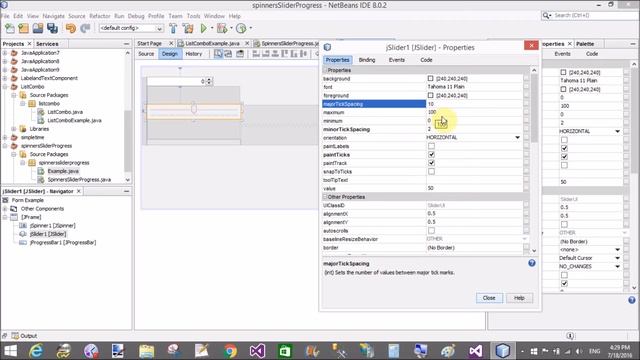
Task: Open Google Chrome from the taskbar
Action: 230,351
